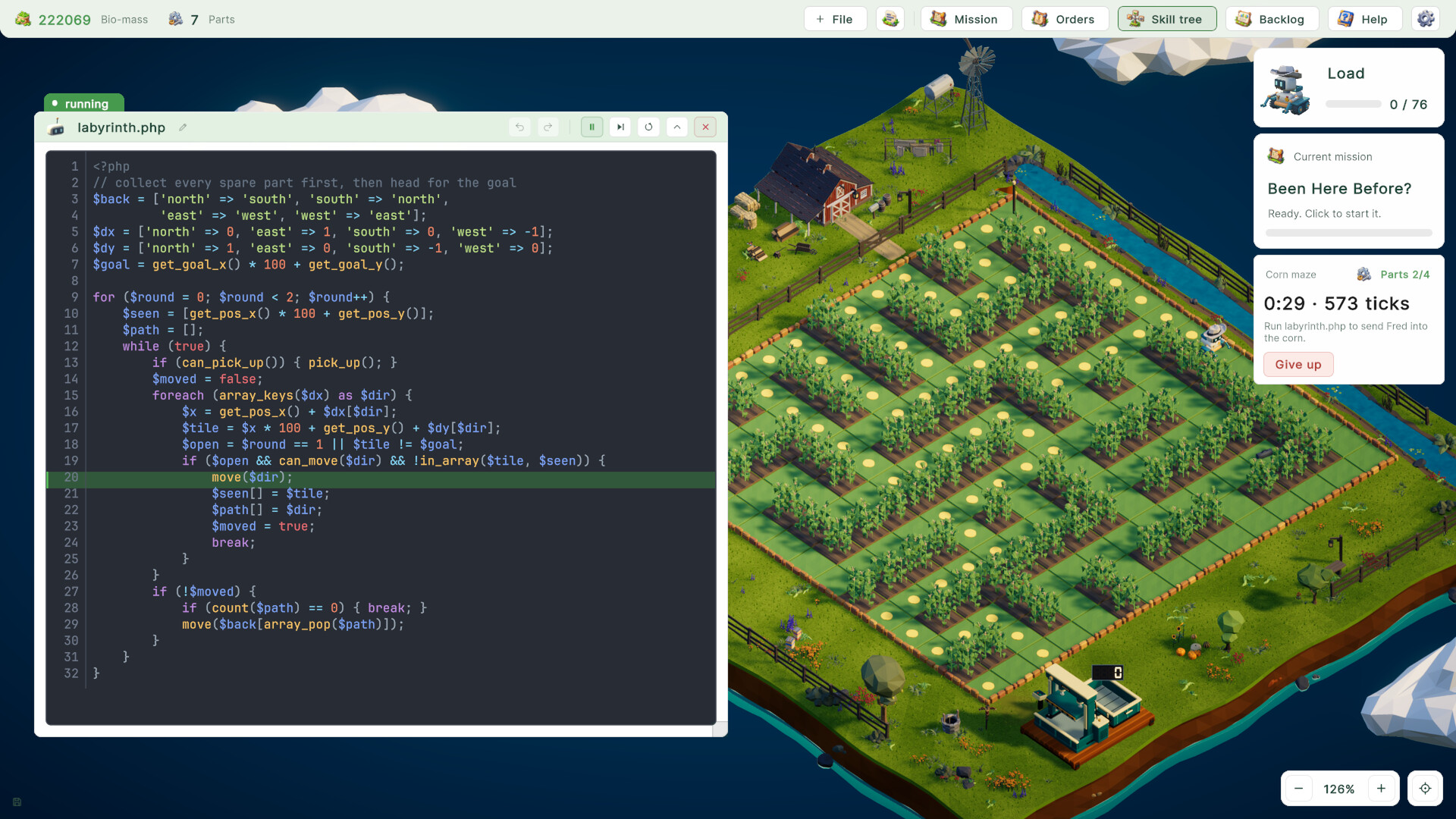1456x819 pixels.
Task: Collapse the code editor window
Action: coord(677,127)
